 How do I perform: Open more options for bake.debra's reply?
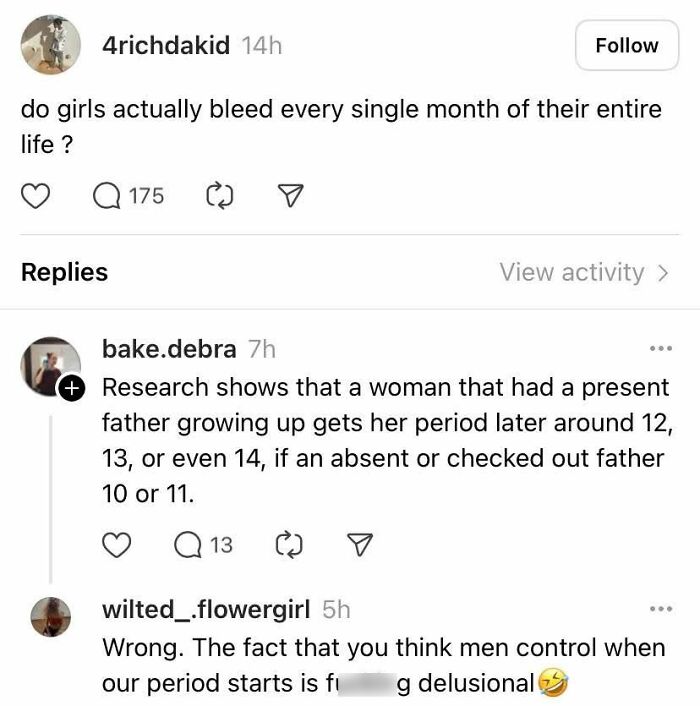point(661,349)
